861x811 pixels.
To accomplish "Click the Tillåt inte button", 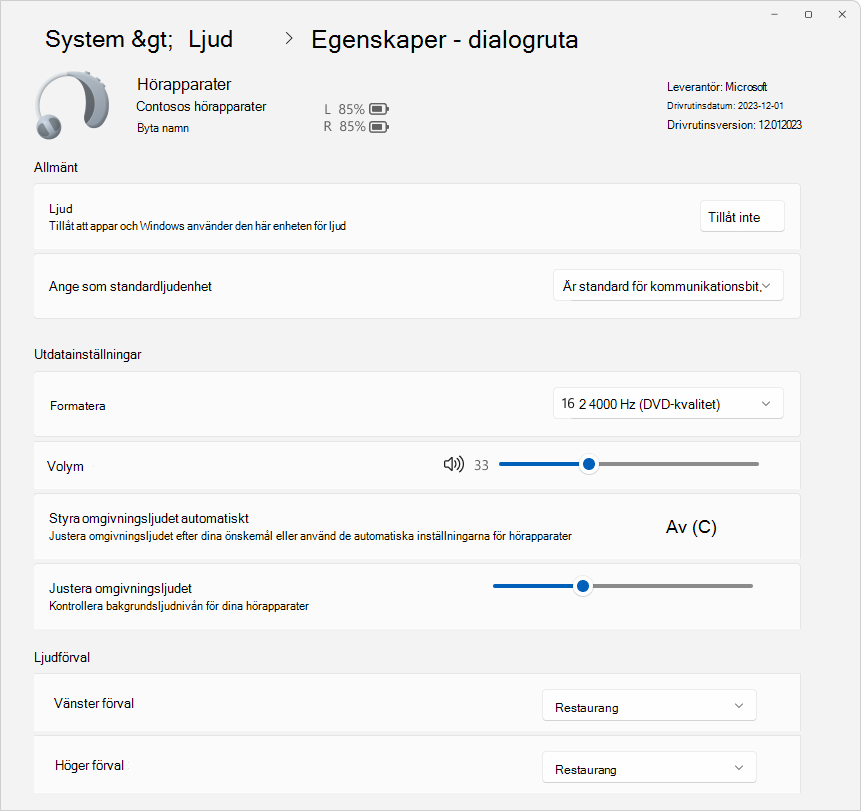I will 742,217.
